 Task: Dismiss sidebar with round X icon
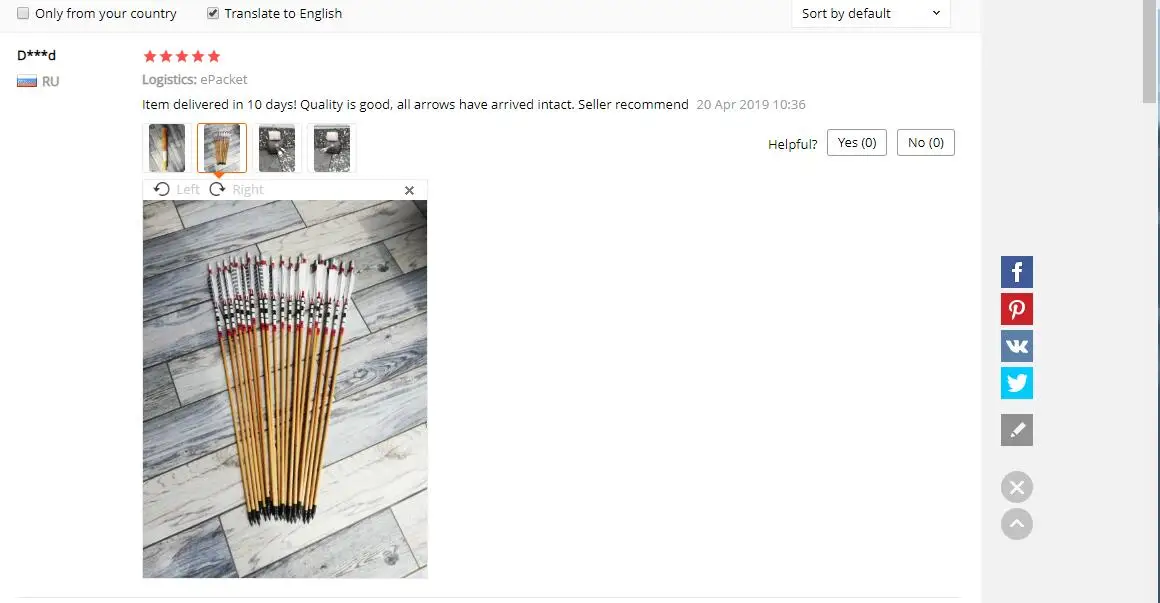point(1016,487)
